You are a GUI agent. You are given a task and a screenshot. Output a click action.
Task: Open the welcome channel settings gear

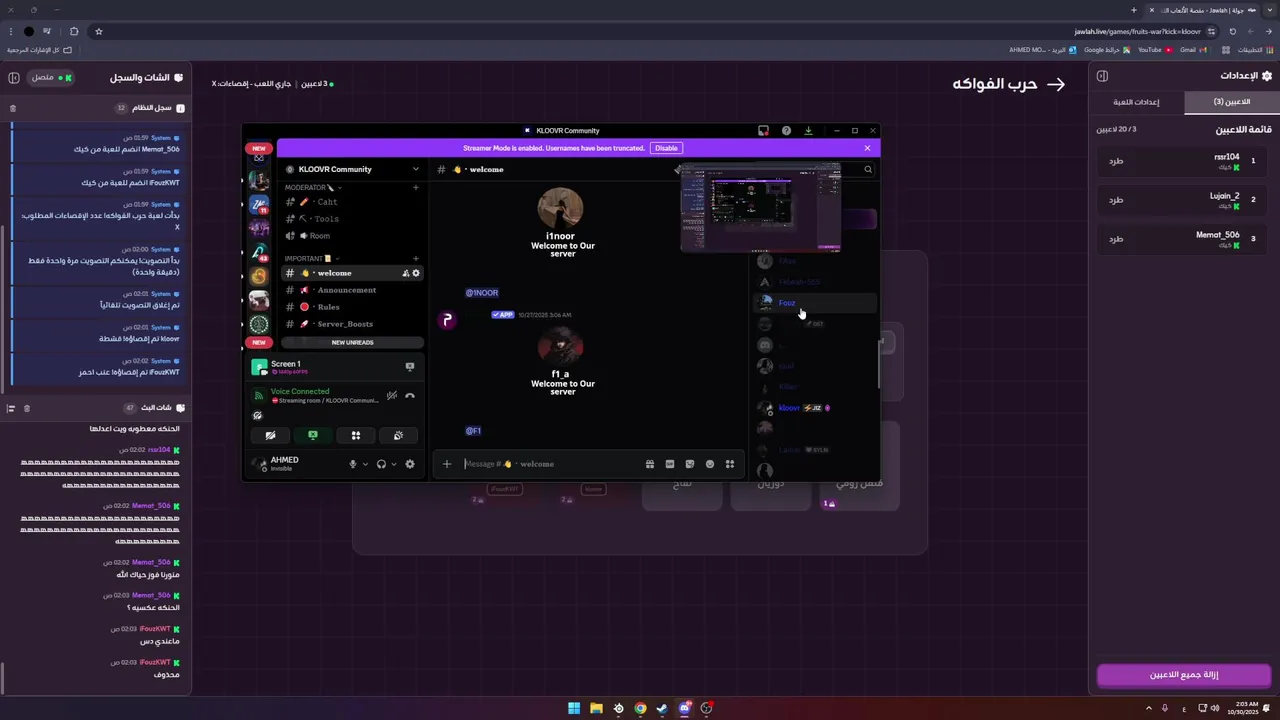pyautogui.click(x=416, y=273)
